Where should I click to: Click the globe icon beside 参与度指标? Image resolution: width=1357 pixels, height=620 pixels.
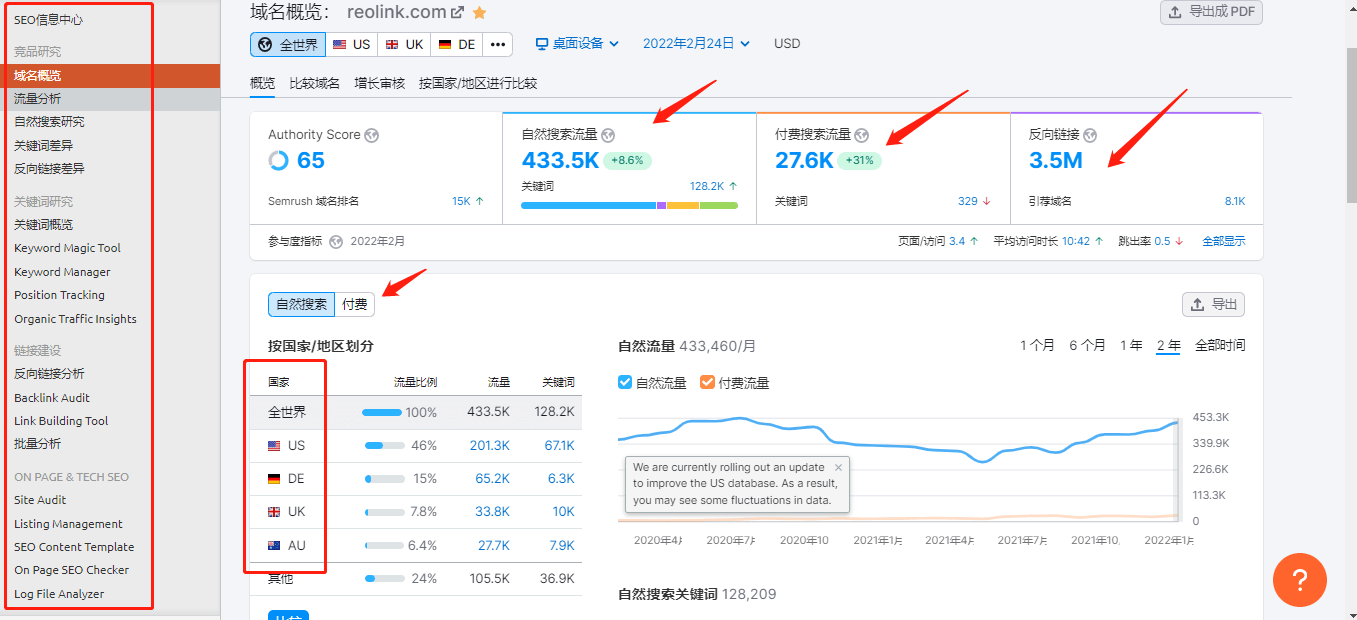pos(336,241)
